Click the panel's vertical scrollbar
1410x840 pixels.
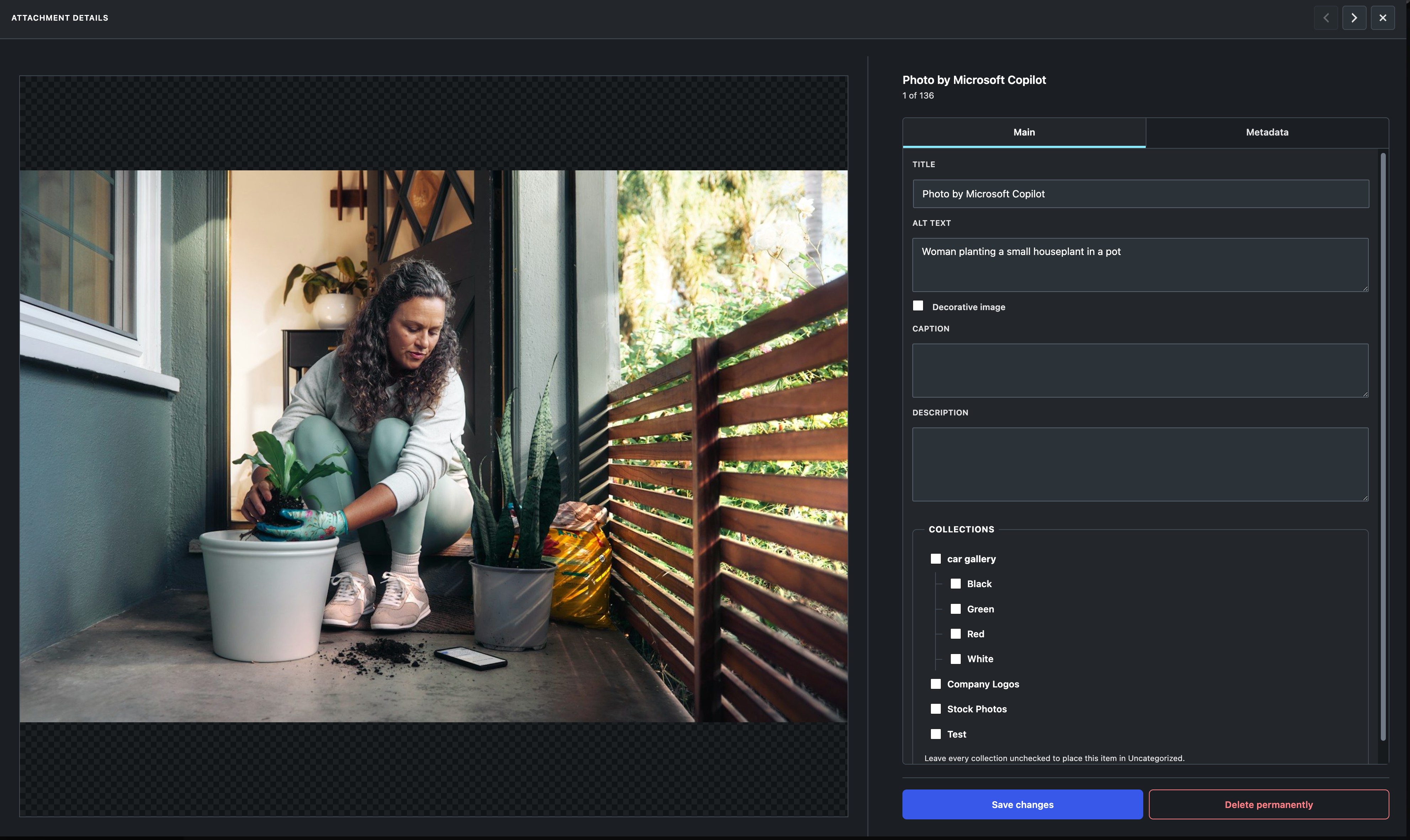click(x=1383, y=447)
